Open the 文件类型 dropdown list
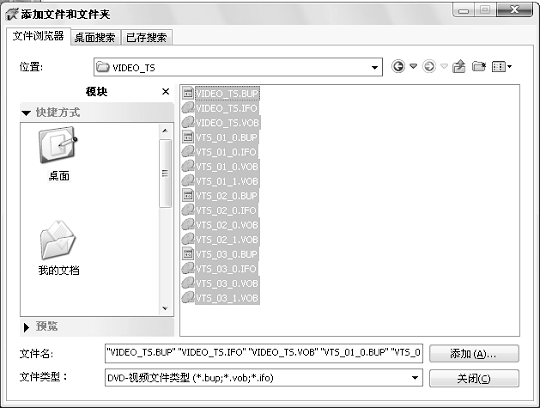The width and height of the screenshot is (540, 408). 415,378
